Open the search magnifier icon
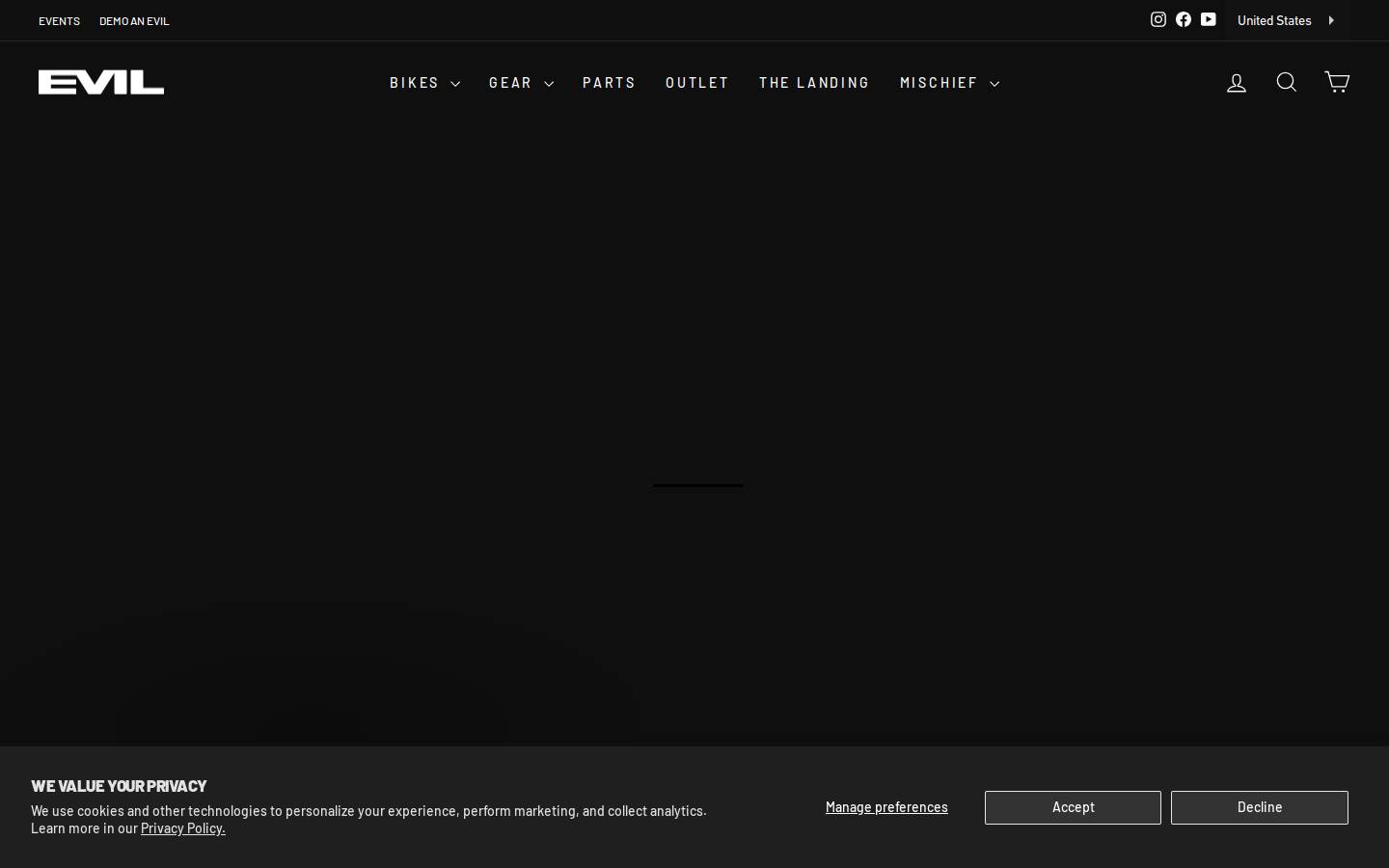The height and width of the screenshot is (868, 1389). coord(1287,82)
